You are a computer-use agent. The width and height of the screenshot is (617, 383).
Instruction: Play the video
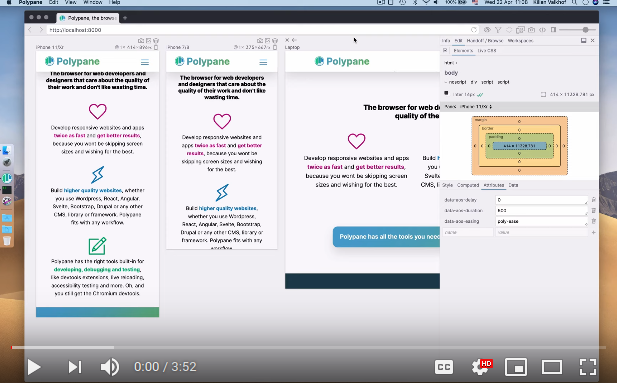tap(34, 367)
